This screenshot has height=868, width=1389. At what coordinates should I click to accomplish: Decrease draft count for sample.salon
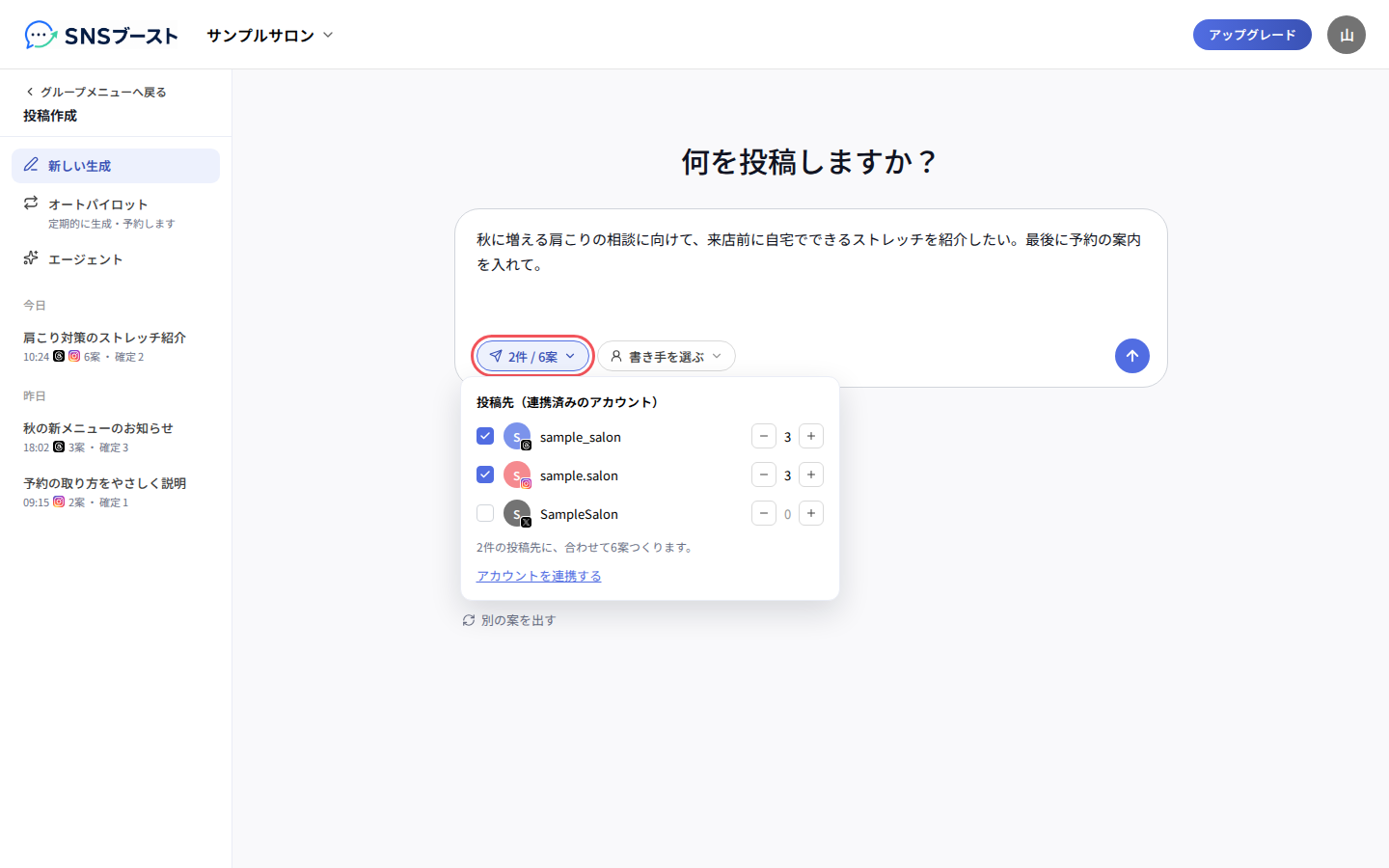pos(764,475)
